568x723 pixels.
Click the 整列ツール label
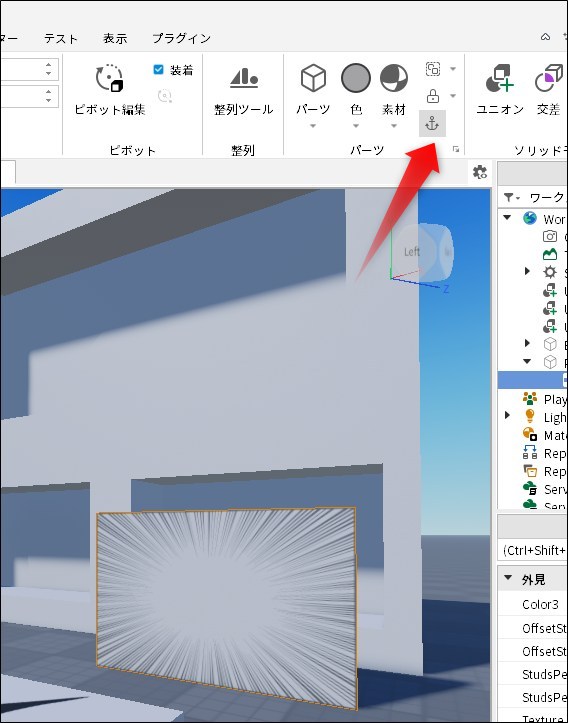(x=244, y=109)
